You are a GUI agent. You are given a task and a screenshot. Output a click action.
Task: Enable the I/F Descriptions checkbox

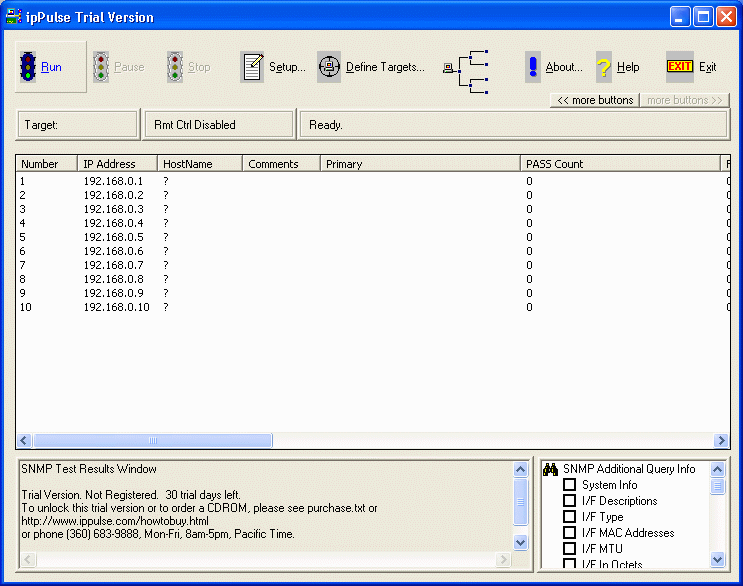569,501
